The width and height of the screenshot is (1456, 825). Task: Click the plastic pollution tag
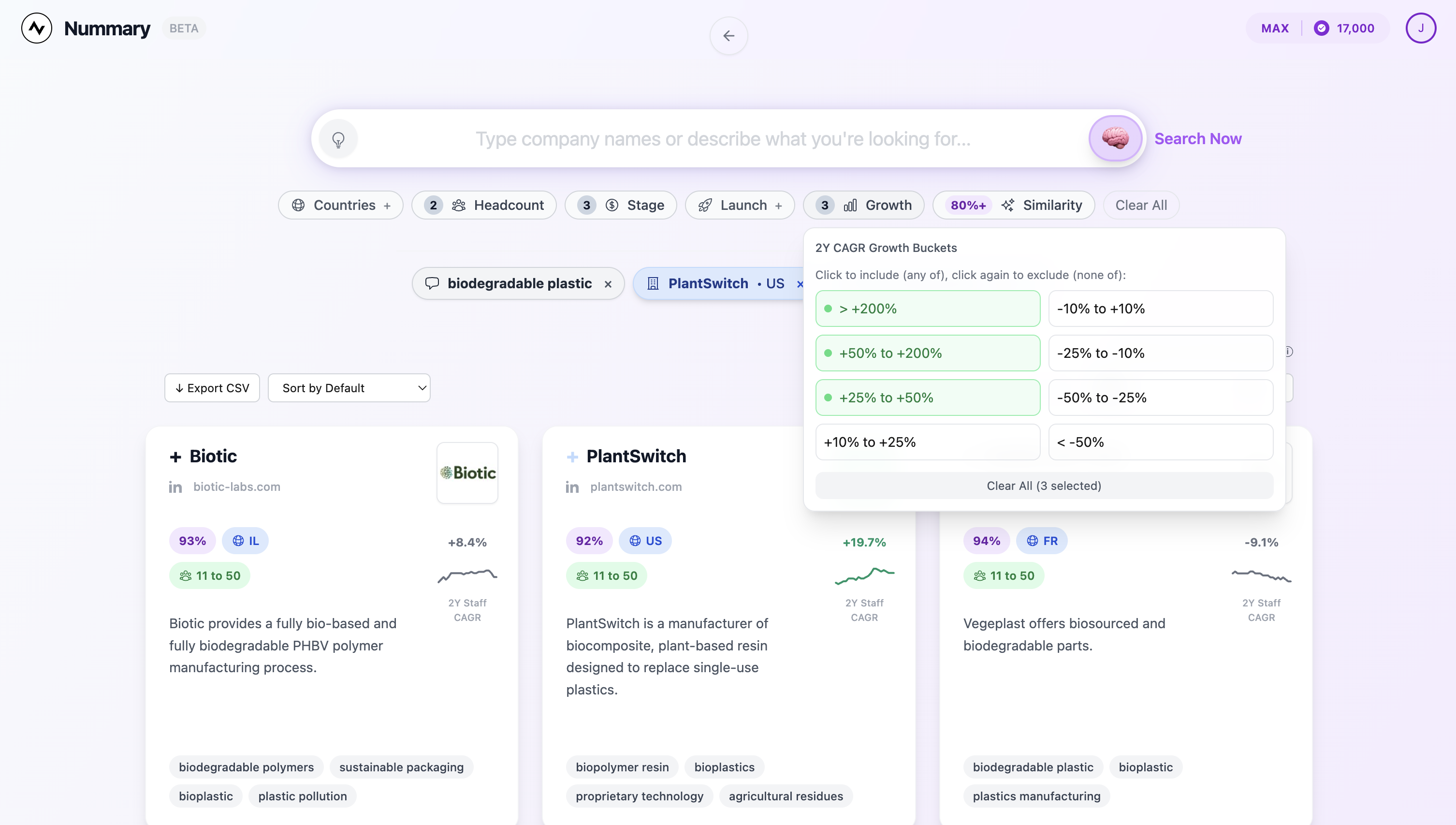[x=303, y=796]
